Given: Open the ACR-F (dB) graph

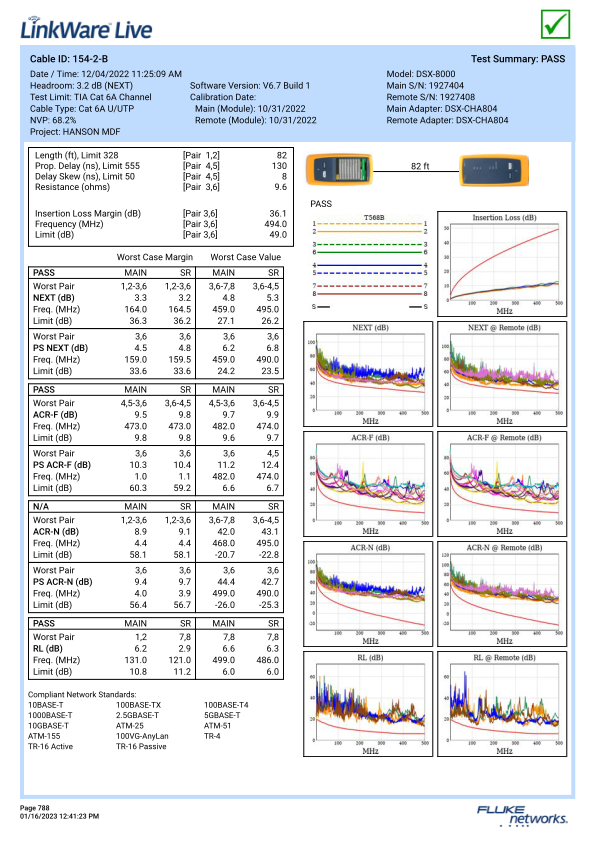Looking at the screenshot, I should pyautogui.click(x=368, y=484).
